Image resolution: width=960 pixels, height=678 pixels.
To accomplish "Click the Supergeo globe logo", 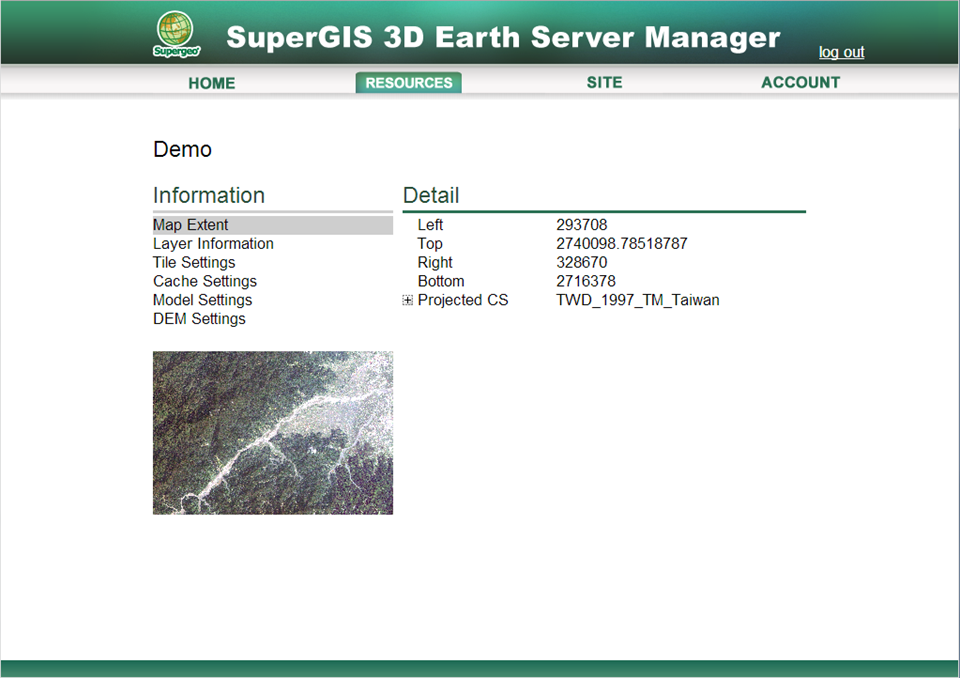I will [x=176, y=34].
